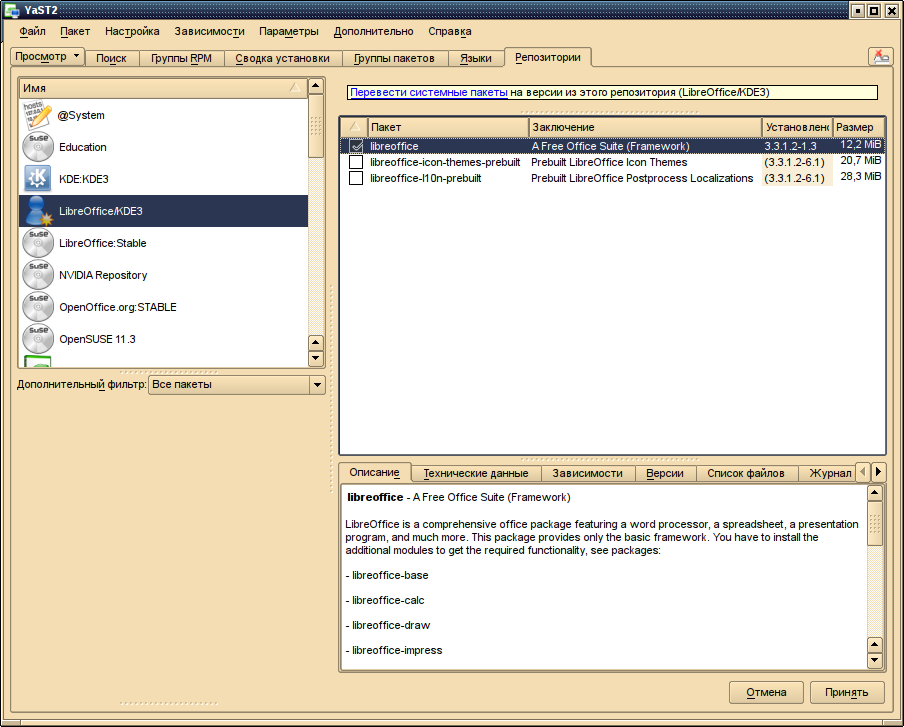Click the description pane scrollbar down arrow

[x=875, y=660]
